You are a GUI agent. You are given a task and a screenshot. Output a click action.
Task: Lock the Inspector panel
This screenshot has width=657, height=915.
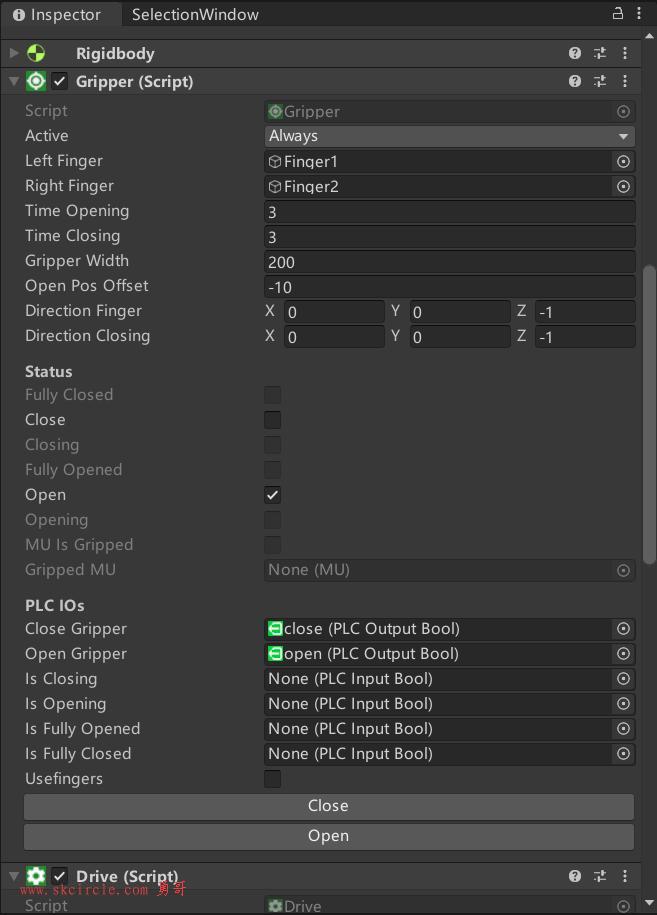(x=618, y=13)
